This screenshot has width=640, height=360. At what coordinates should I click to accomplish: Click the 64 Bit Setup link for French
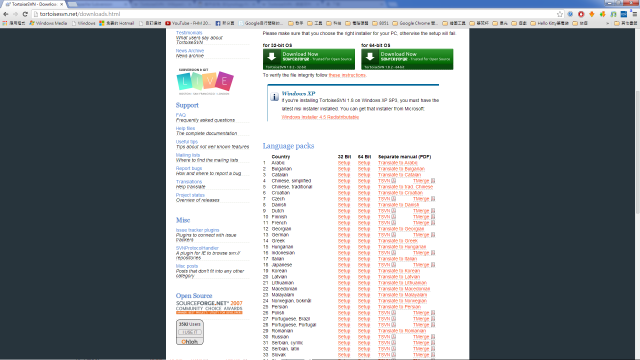(x=364, y=223)
